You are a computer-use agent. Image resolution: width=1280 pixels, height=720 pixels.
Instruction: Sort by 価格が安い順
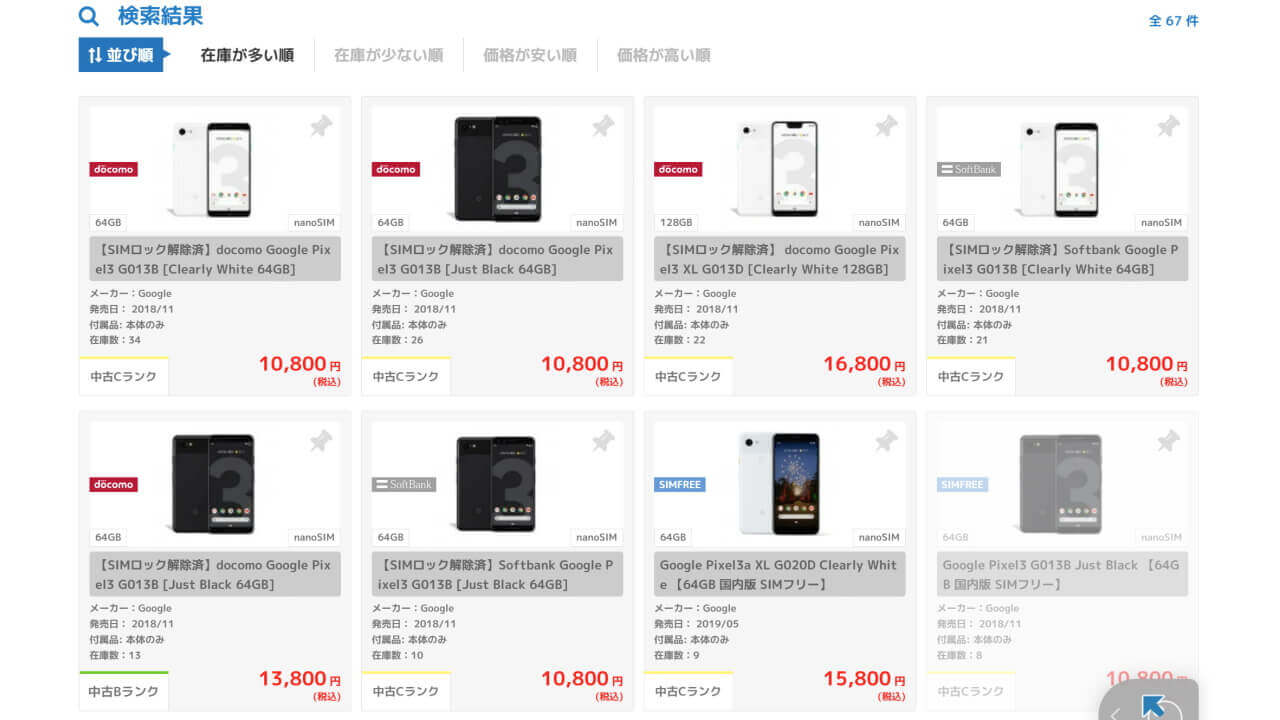[x=530, y=55]
